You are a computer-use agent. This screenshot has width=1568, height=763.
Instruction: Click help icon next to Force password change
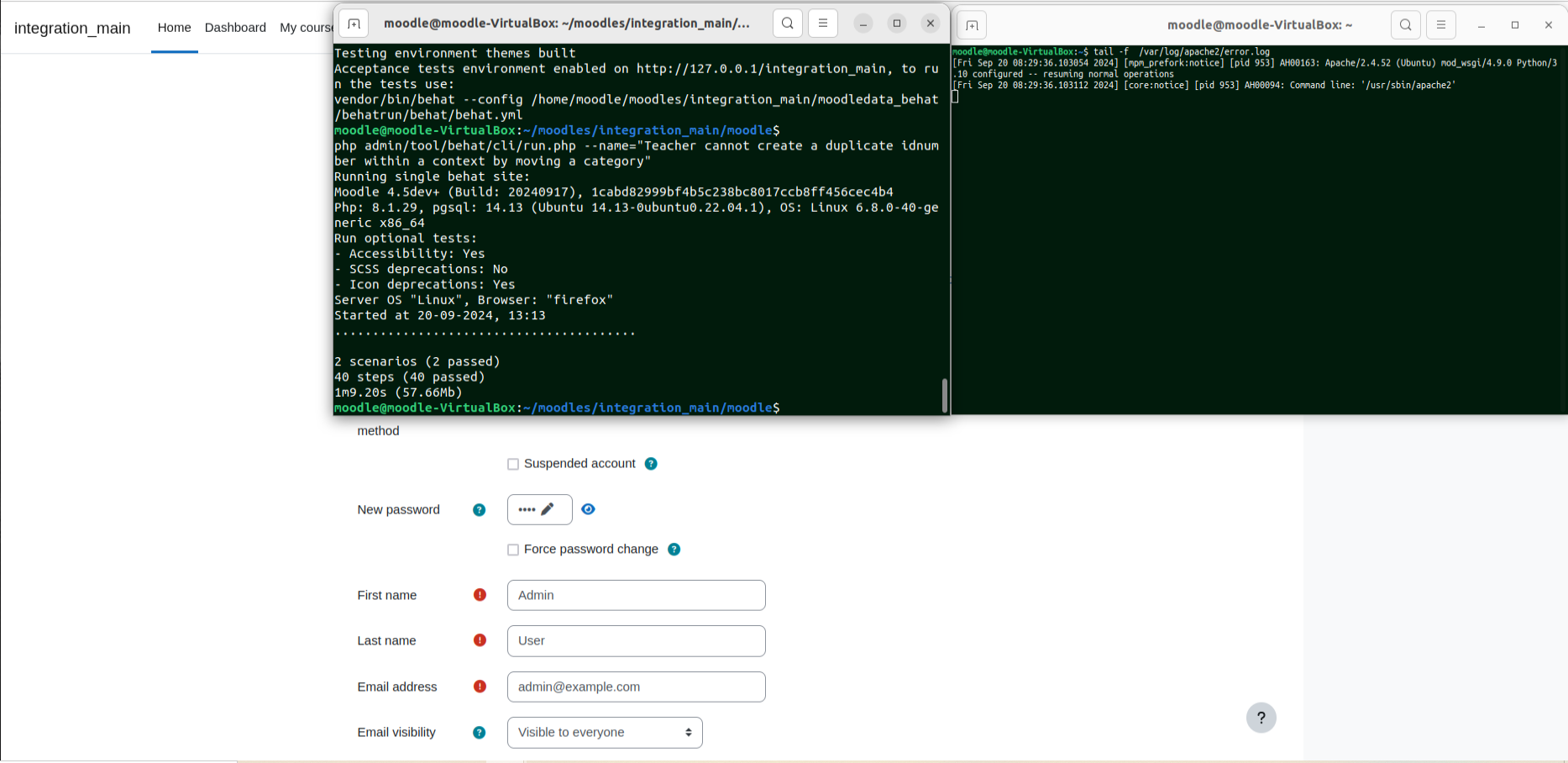(674, 550)
